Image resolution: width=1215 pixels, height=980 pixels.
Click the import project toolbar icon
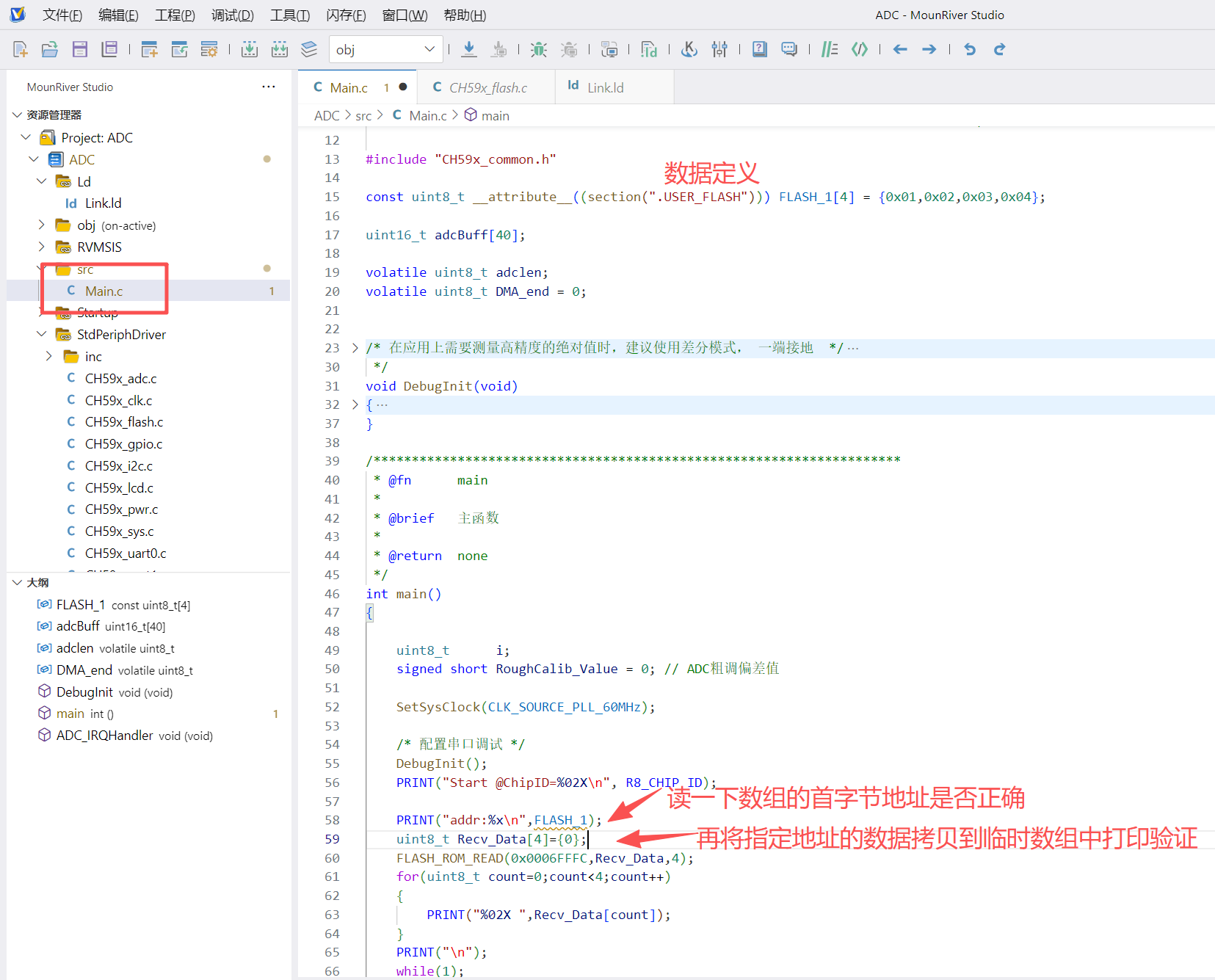tap(179, 49)
